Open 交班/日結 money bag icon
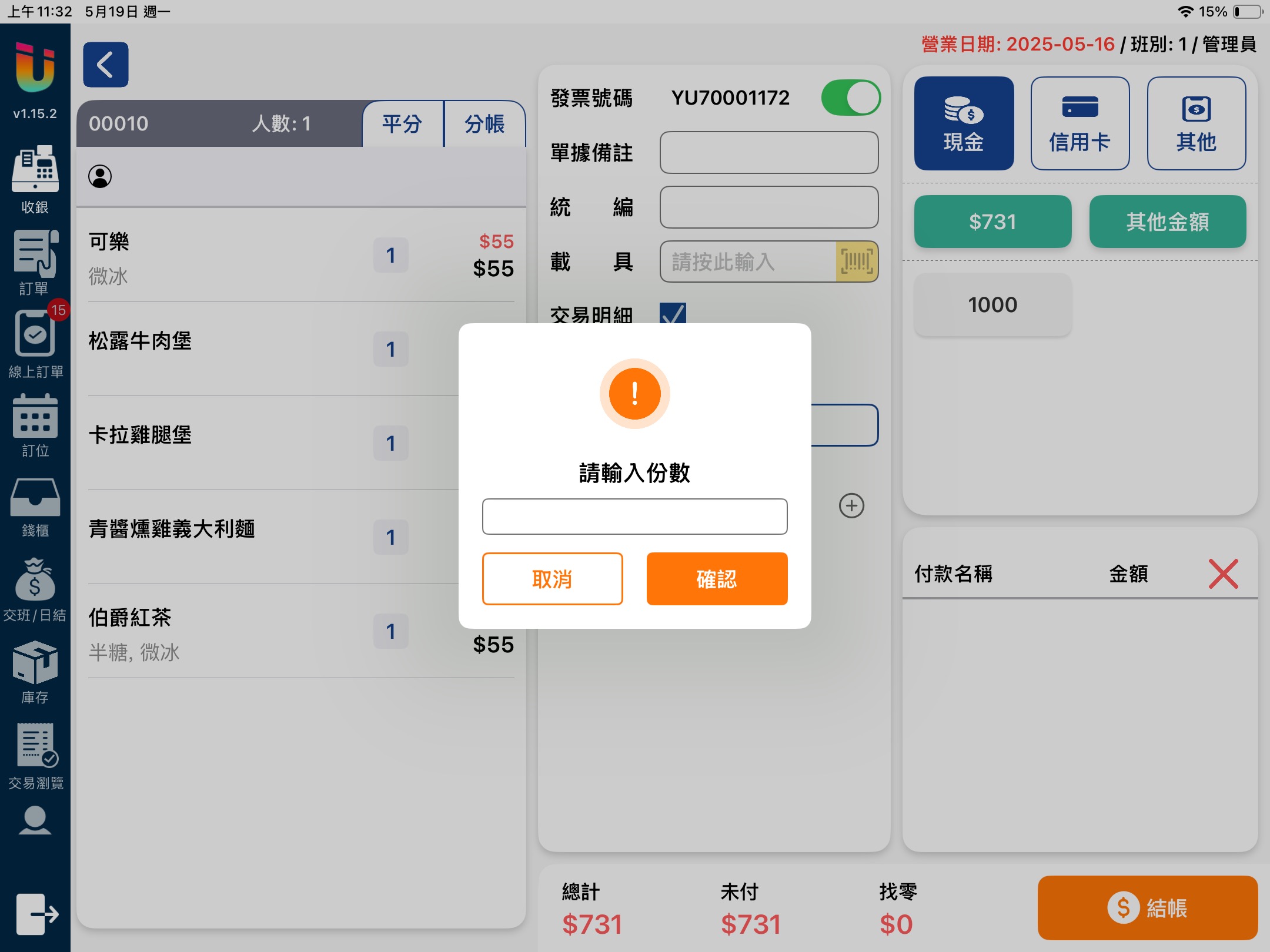 tap(35, 581)
